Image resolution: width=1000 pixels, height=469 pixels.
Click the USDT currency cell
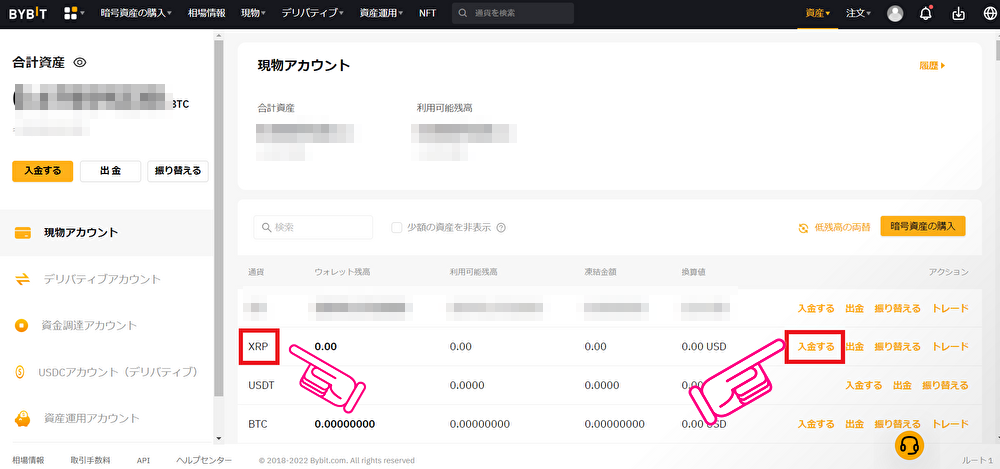point(261,385)
